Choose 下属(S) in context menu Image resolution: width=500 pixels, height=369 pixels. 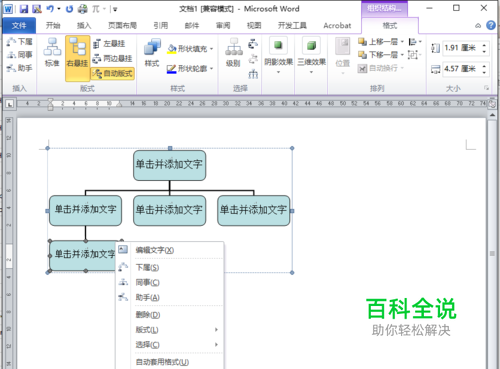(x=170, y=267)
